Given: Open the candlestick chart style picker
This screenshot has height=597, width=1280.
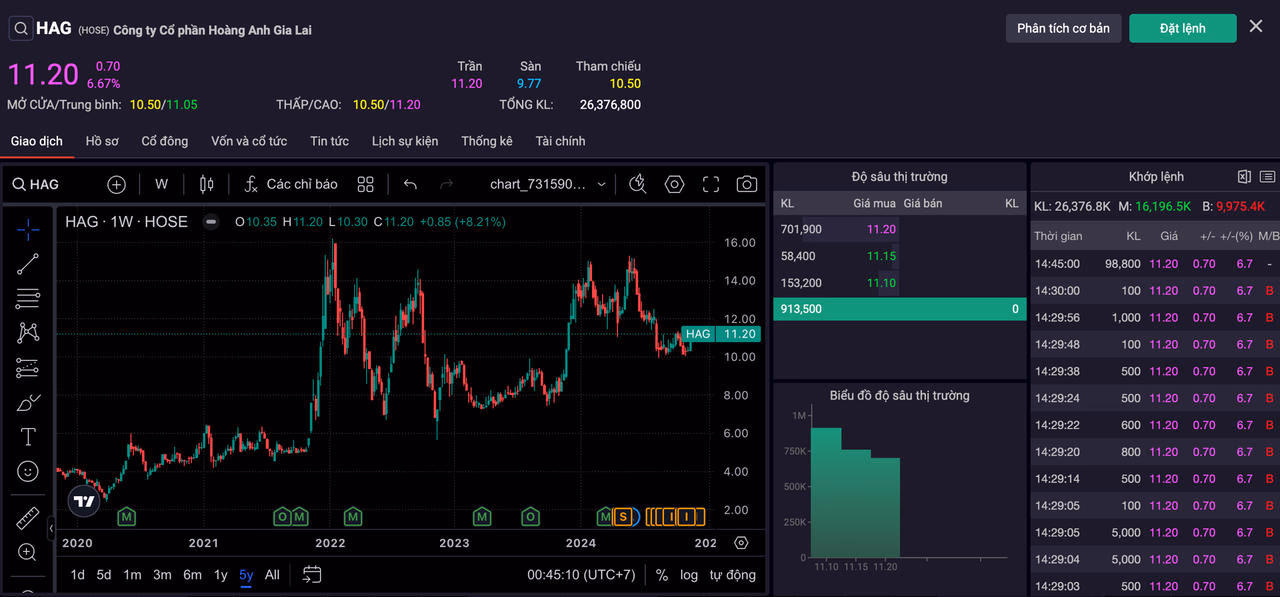Looking at the screenshot, I should (207, 184).
